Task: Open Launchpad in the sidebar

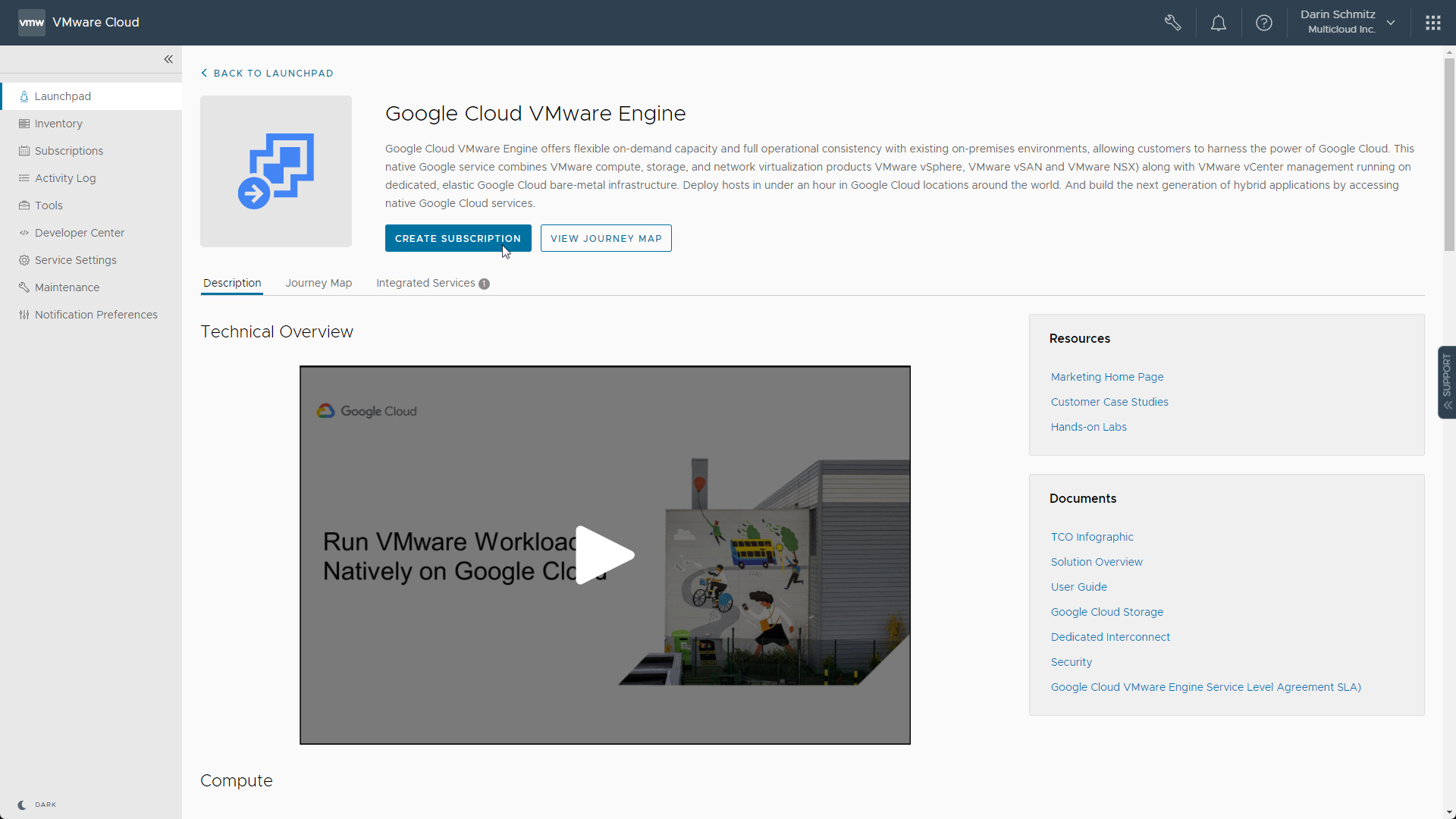Action: pyautogui.click(x=91, y=96)
